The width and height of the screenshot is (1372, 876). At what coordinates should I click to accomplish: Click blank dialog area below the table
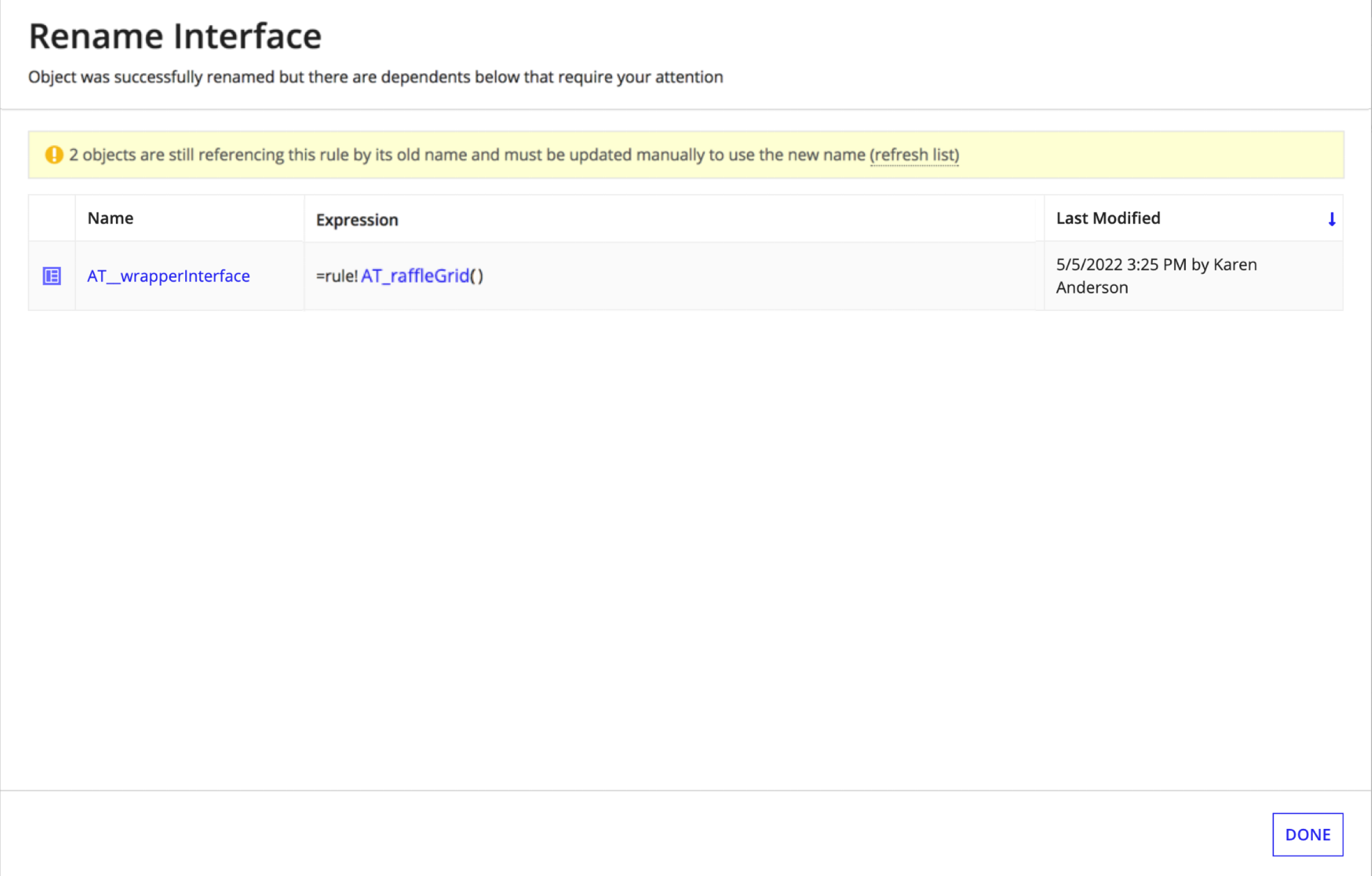pos(686,547)
